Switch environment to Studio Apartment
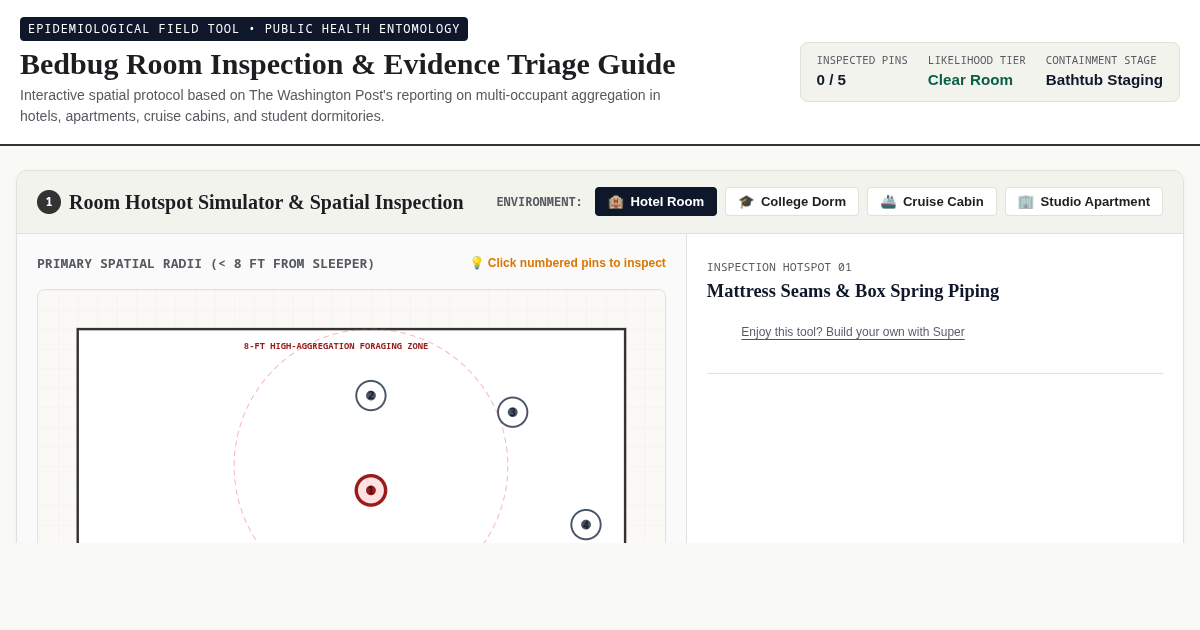1200x630 pixels. pyautogui.click(x=1084, y=201)
